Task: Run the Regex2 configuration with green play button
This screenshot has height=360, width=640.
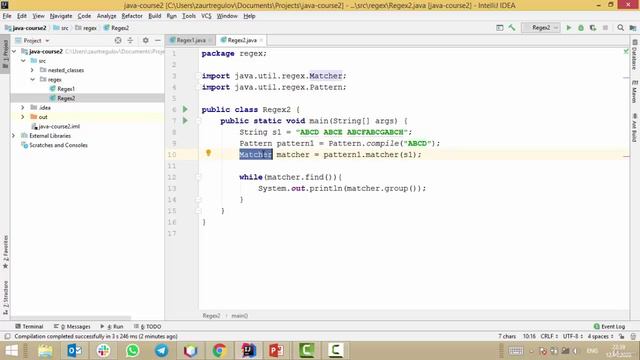Action: click(x=569, y=28)
